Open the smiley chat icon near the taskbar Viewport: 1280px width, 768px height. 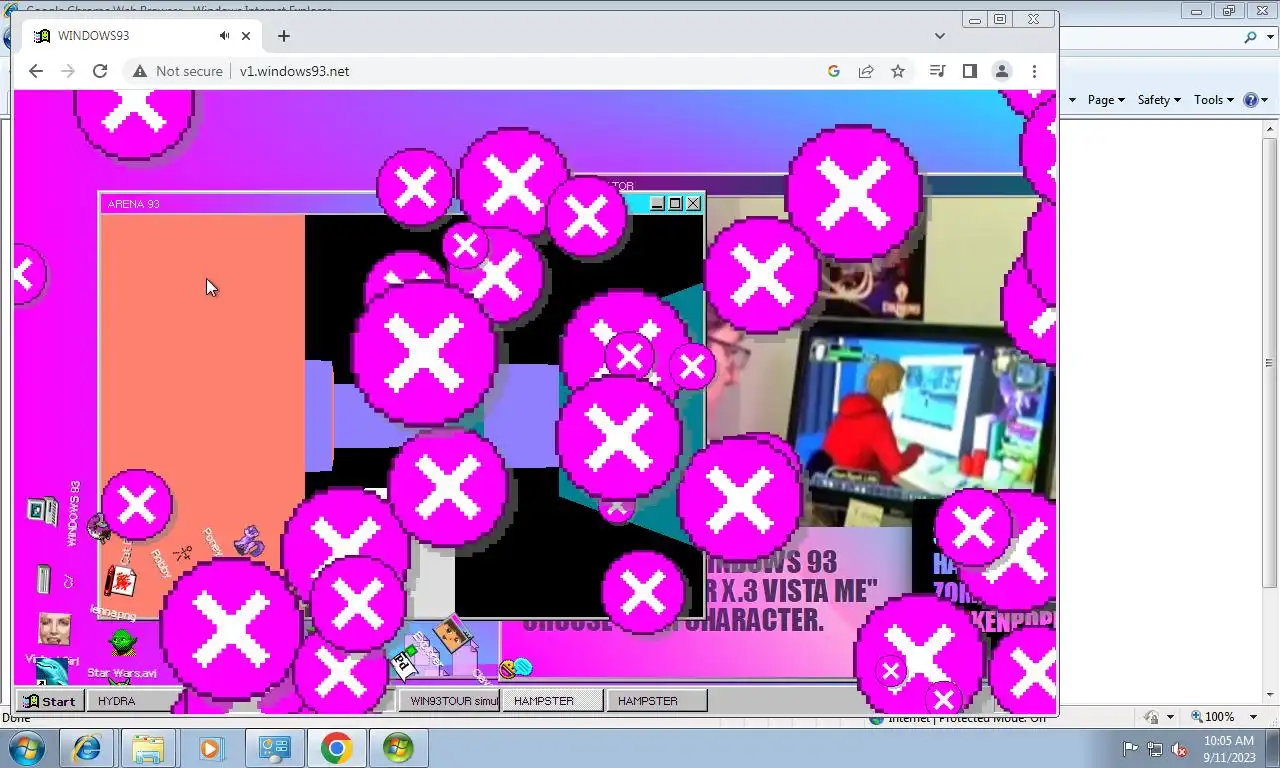pos(515,668)
